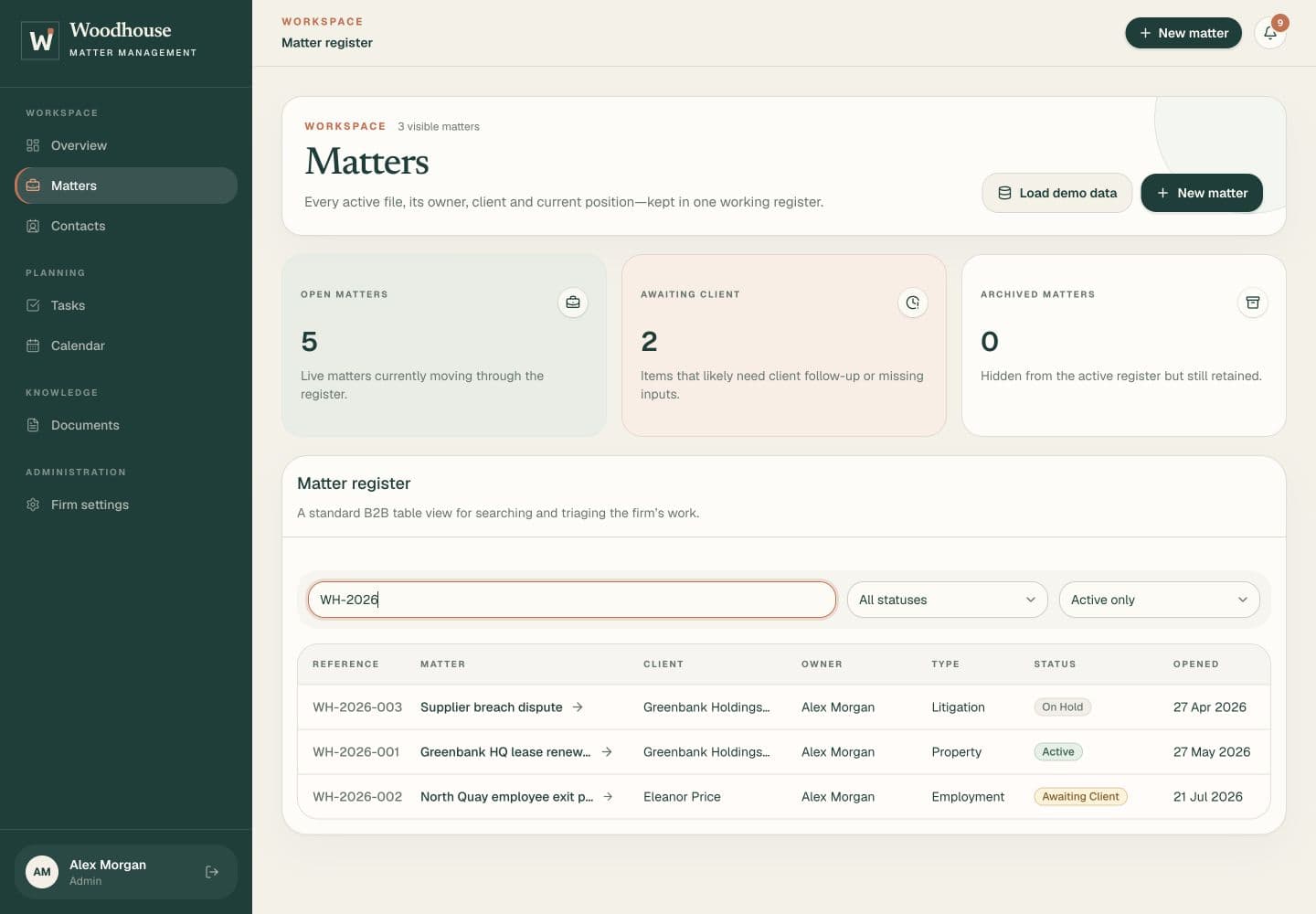Image resolution: width=1316 pixels, height=914 pixels.
Task: Click Load demo data button
Action: point(1057,193)
